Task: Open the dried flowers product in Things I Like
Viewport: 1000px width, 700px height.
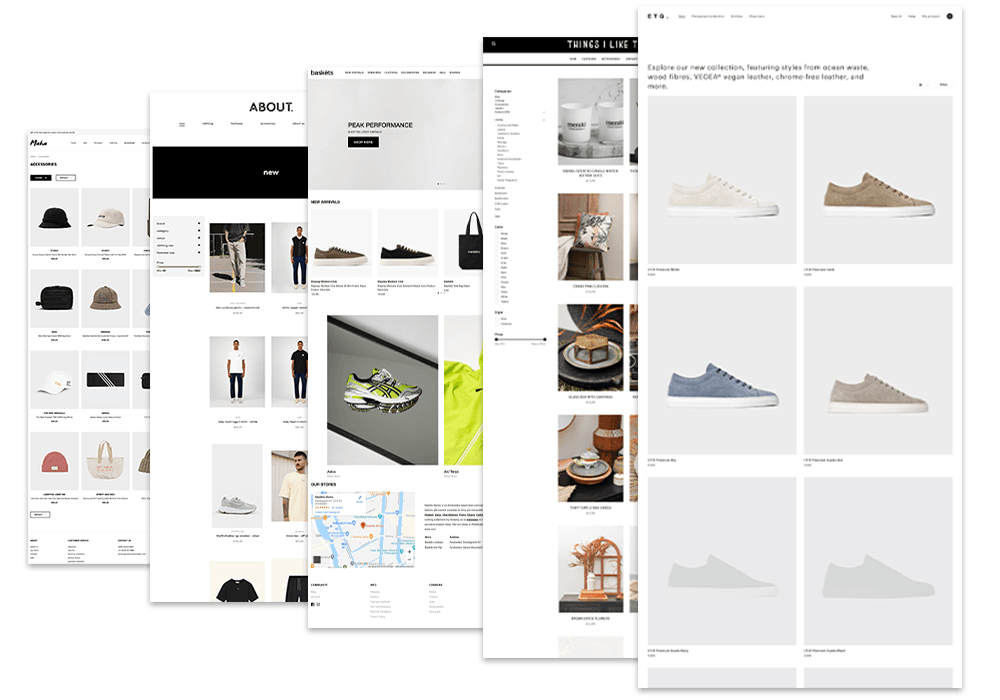Action: click(590, 569)
